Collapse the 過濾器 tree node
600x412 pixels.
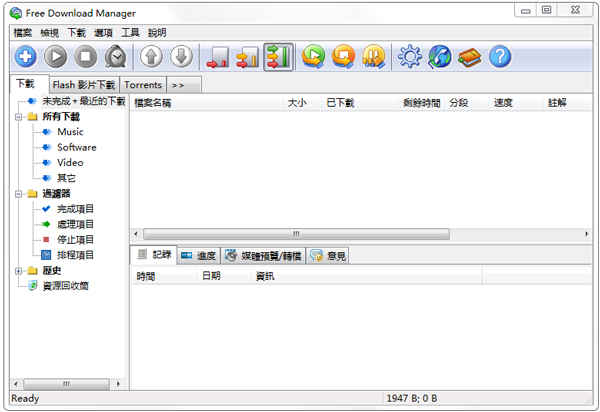pyautogui.click(x=18, y=194)
